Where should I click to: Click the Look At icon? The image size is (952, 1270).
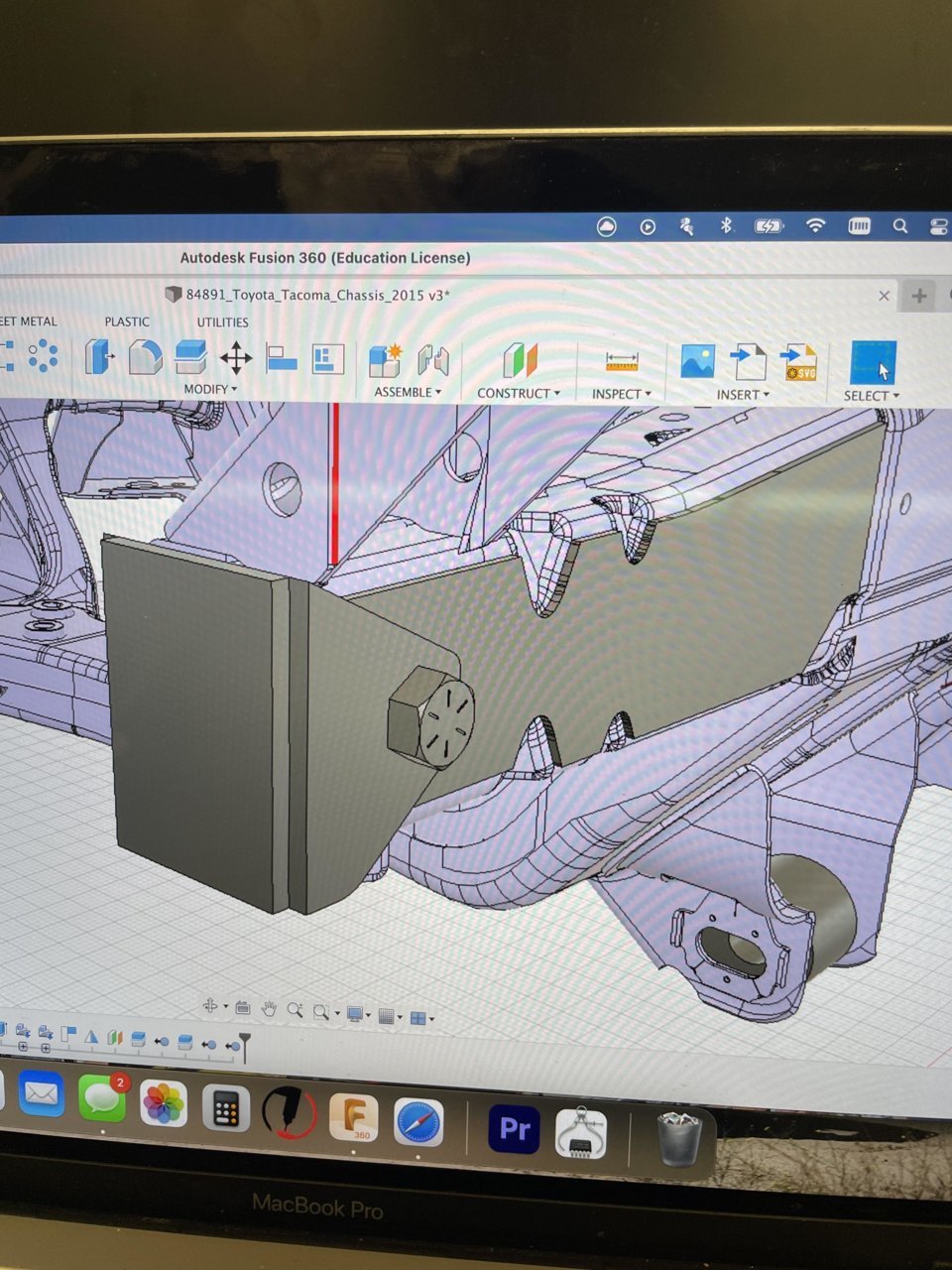pos(243,1008)
